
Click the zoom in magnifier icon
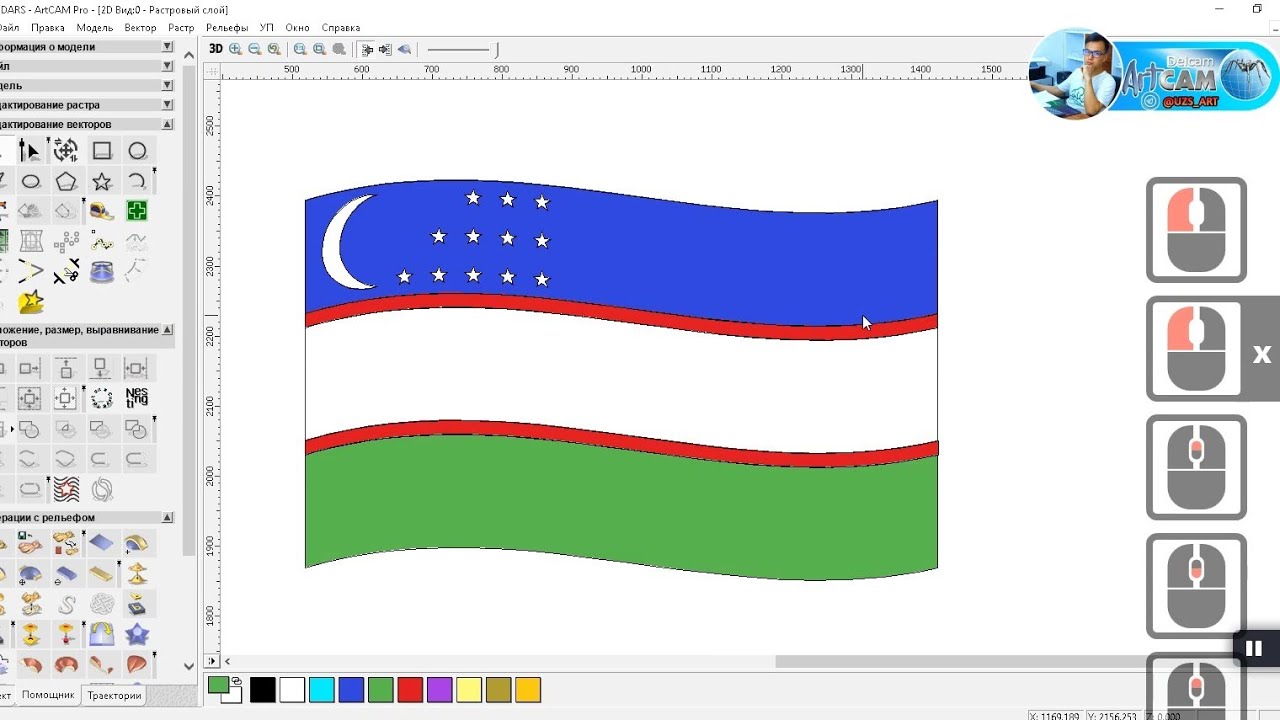click(x=236, y=48)
